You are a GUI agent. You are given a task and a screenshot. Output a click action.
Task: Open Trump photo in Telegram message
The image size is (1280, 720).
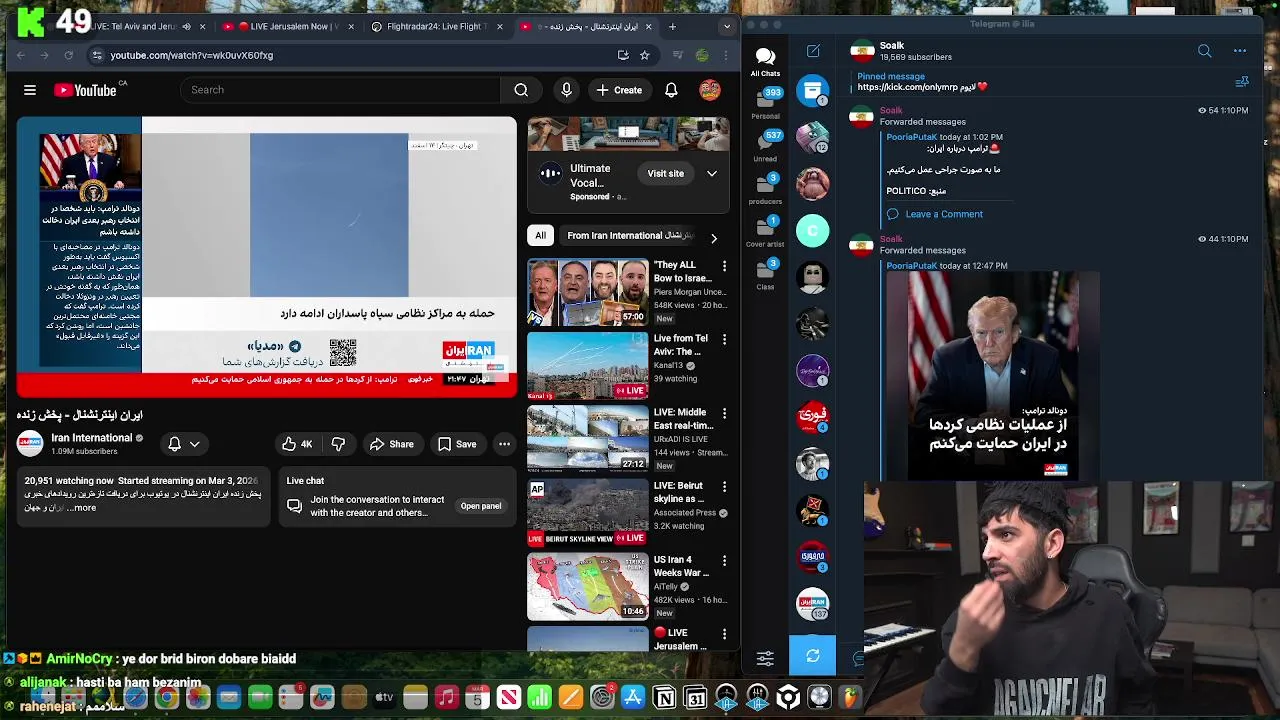click(x=991, y=376)
